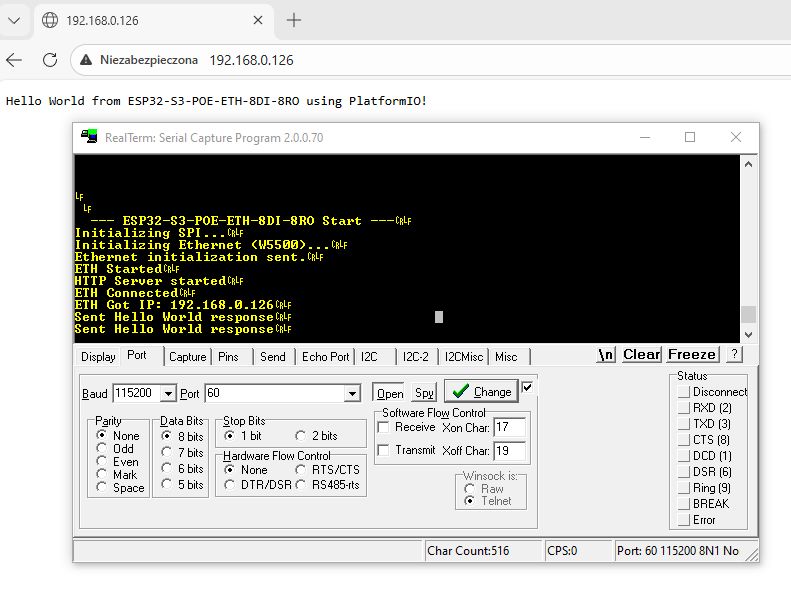Image resolution: width=791 pixels, height=591 pixels.
Task: Select the Port tab
Action: [x=137, y=356]
